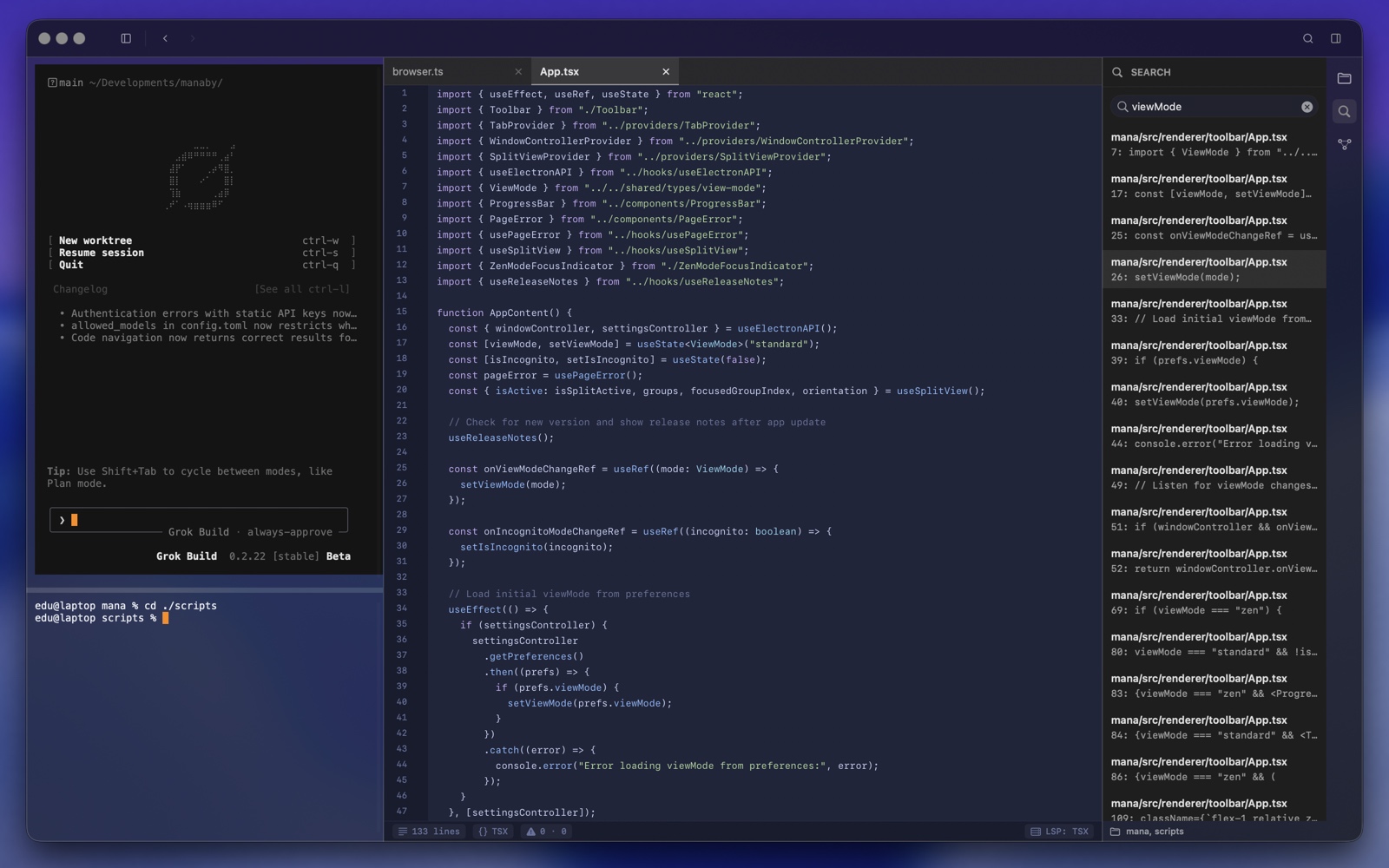Image resolution: width=1389 pixels, height=868 pixels.
Task: Open search from the title bar magnifier
Action: (1307, 38)
